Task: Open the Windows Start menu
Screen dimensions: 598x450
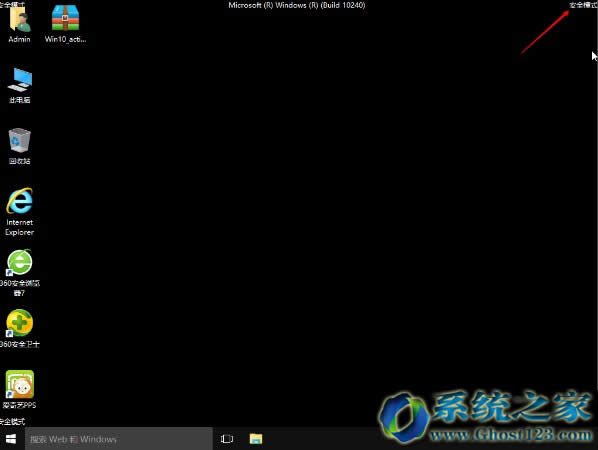Action: [x=11, y=439]
